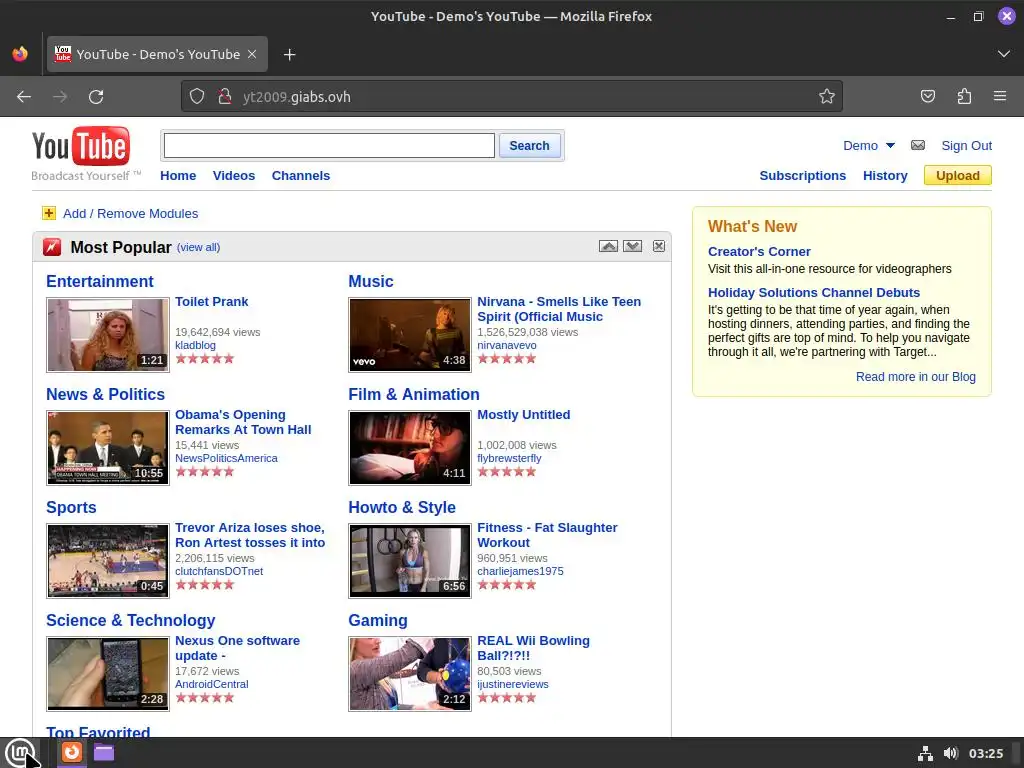Open the list all tabs dropdown
Image resolution: width=1024 pixels, height=768 pixels.
(1004, 54)
